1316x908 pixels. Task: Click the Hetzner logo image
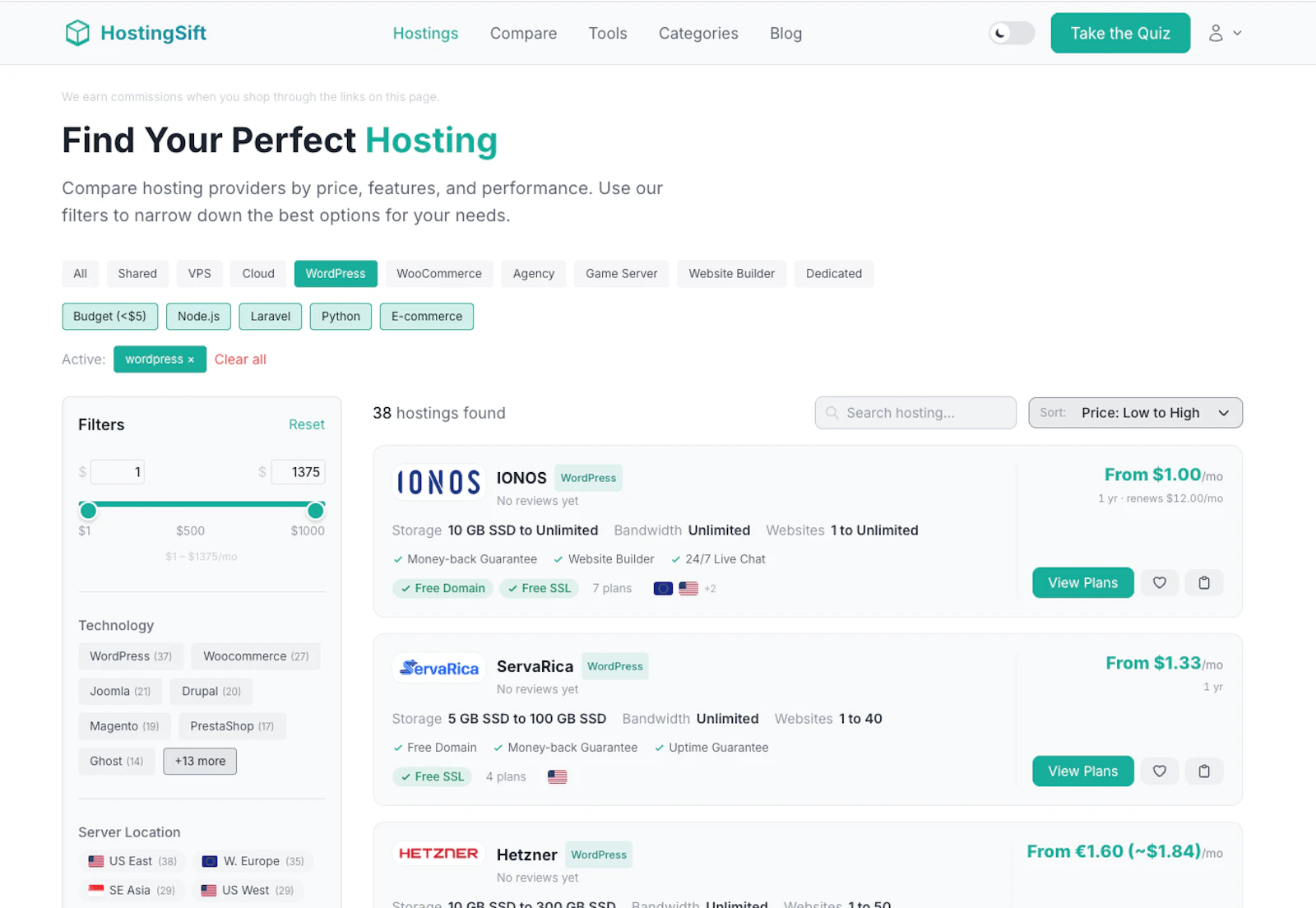point(438,854)
